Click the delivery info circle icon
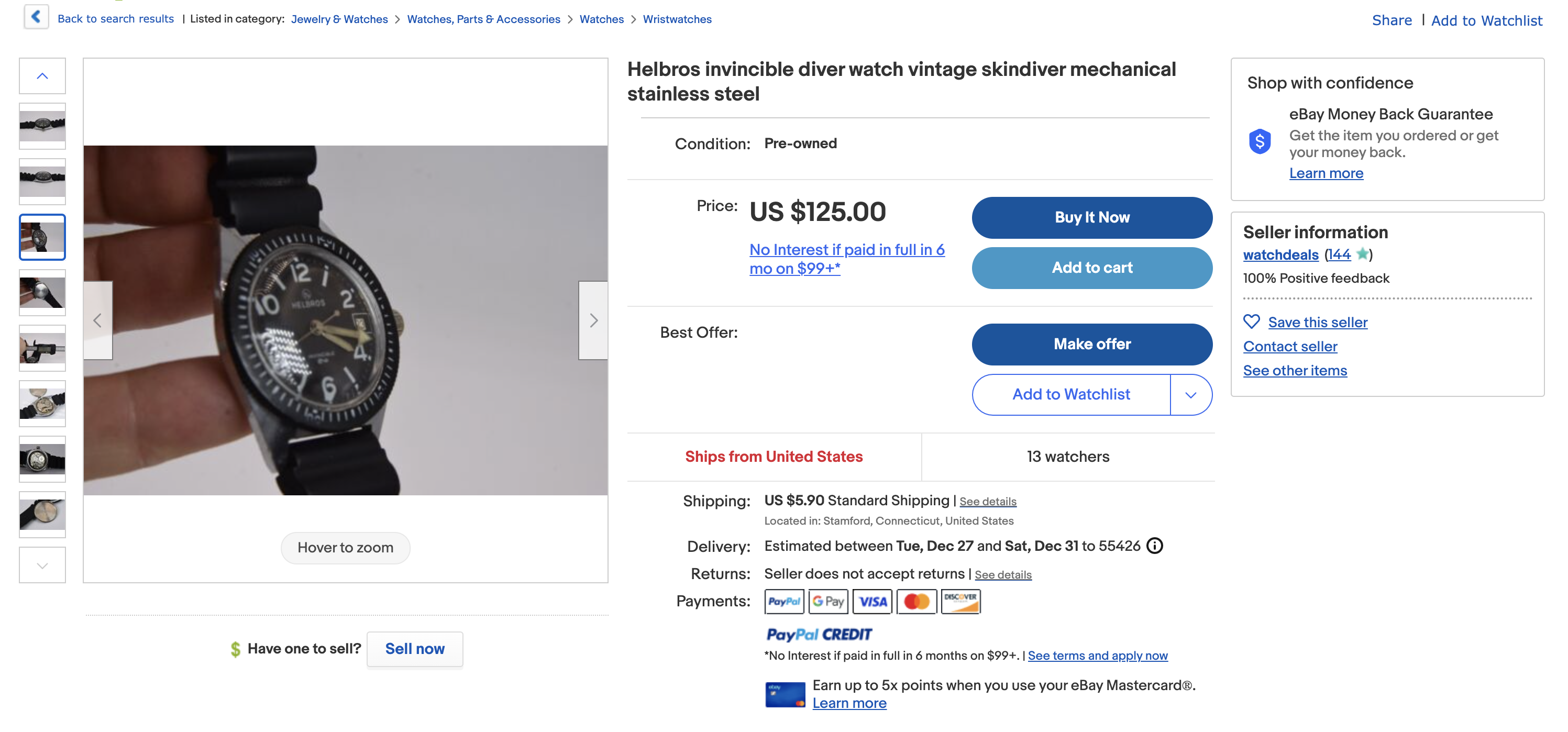The image size is (1568, 732). [1154, 546]
